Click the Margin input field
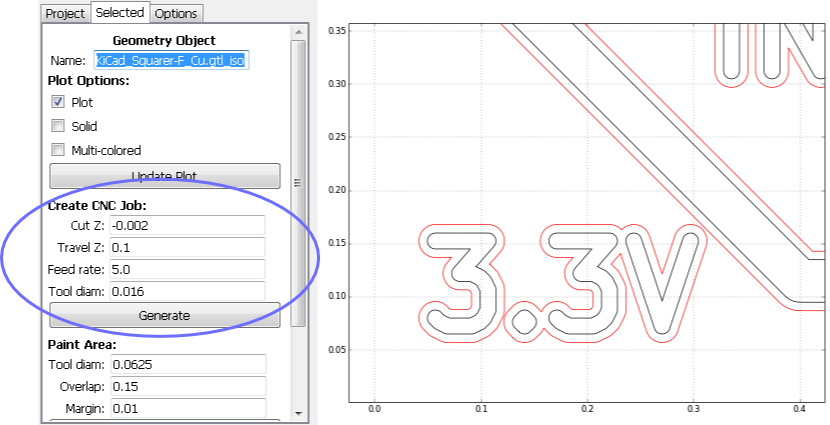830x425 pixels. click(x=186, y=408)
